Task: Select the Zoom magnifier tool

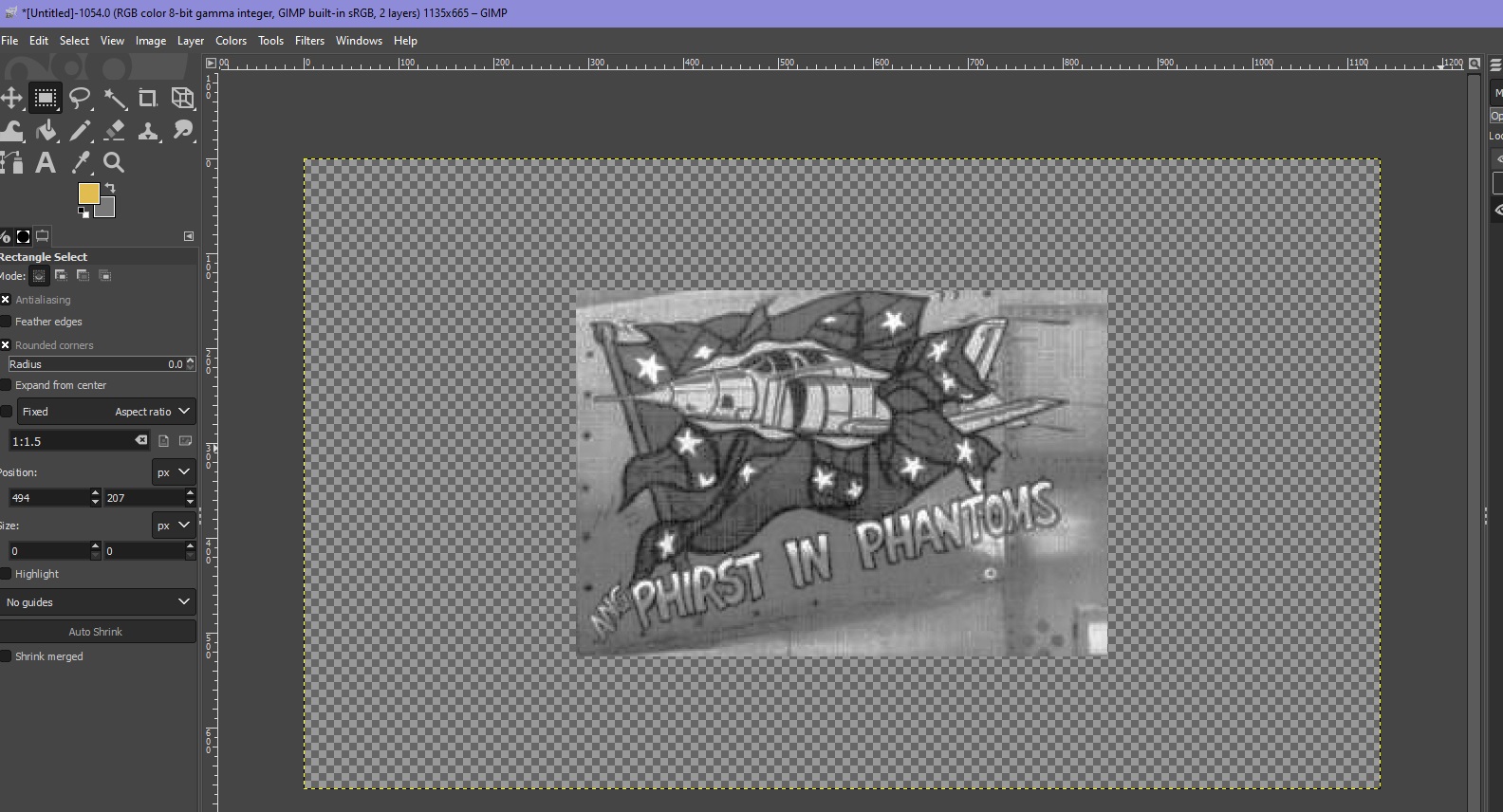Action: (114, 163)
